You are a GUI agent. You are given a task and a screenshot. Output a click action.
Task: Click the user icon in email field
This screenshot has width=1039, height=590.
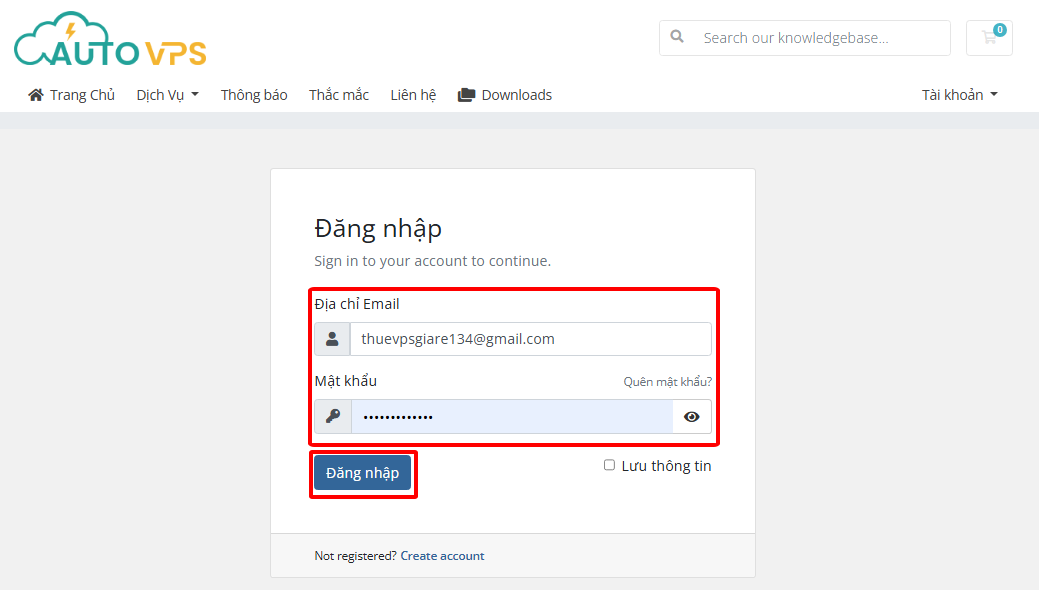332,339
